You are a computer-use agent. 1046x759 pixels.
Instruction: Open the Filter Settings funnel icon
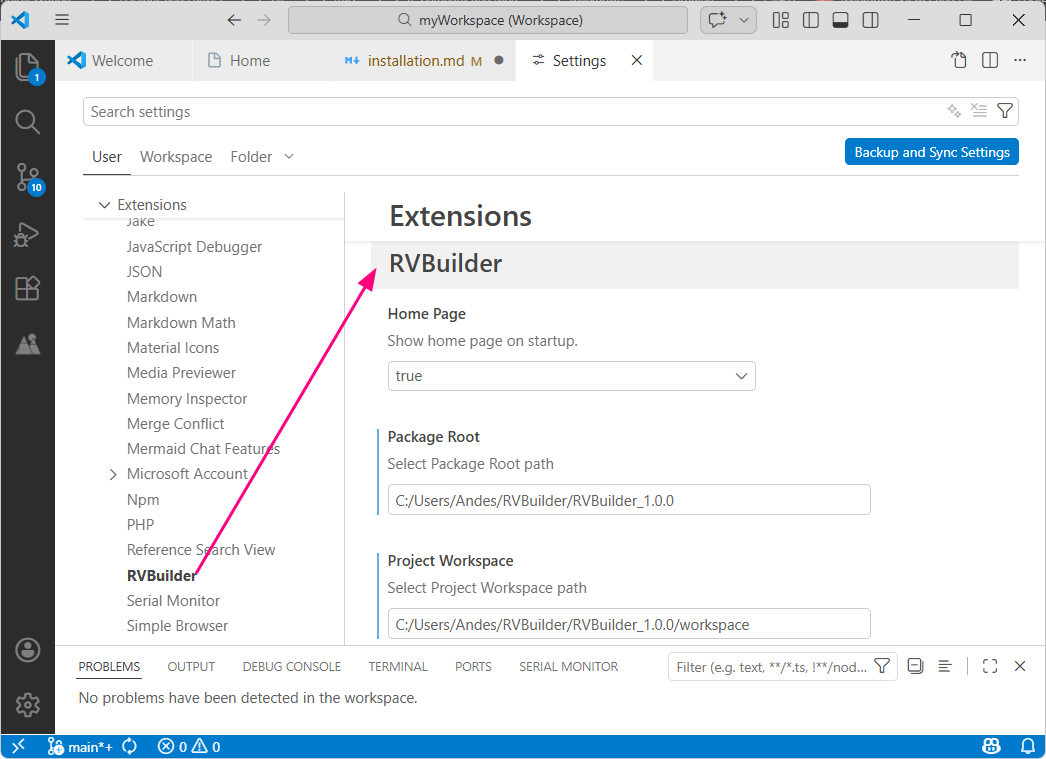point(1004,111)
